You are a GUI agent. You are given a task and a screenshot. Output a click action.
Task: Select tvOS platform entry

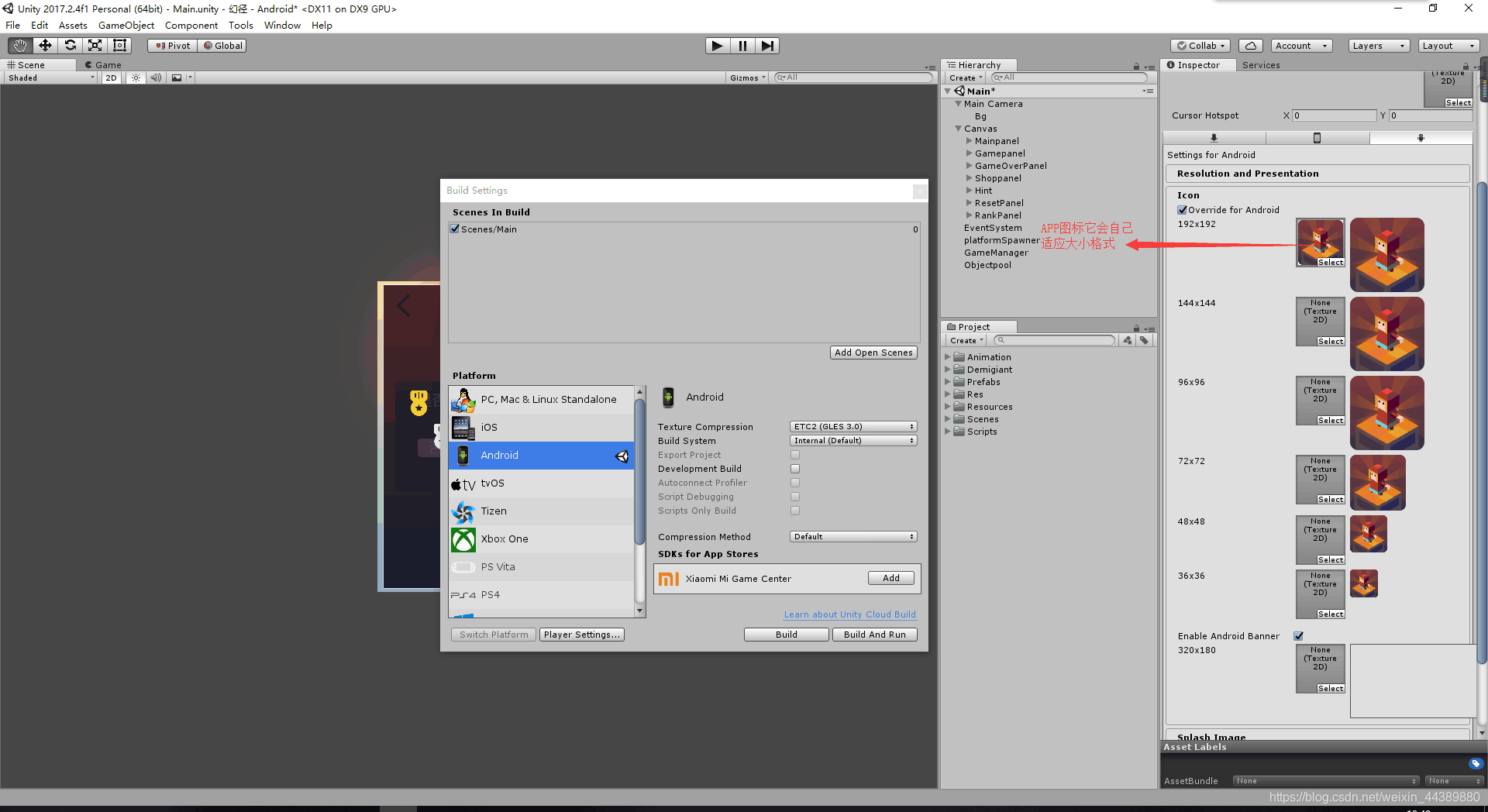pyautogui.click(x=541, y=483)
